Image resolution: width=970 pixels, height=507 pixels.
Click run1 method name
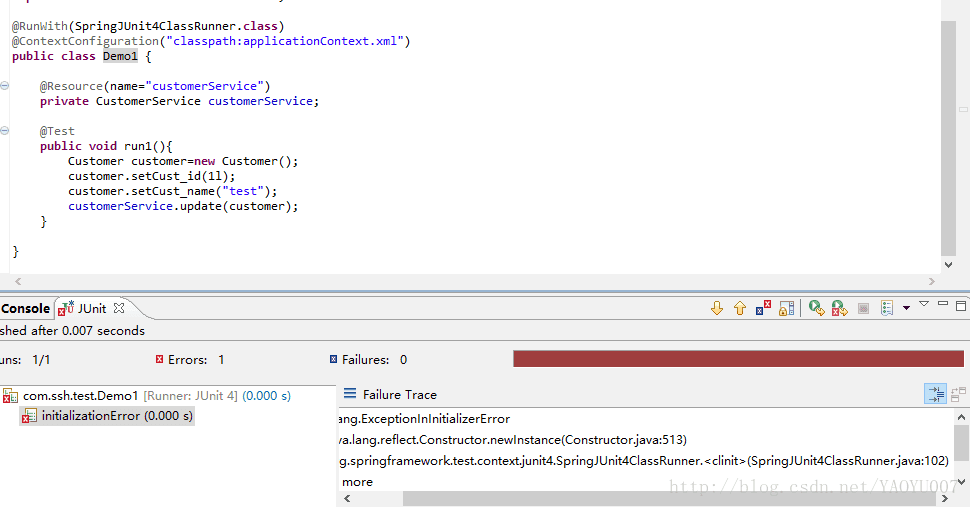click(x=137, y=146)
